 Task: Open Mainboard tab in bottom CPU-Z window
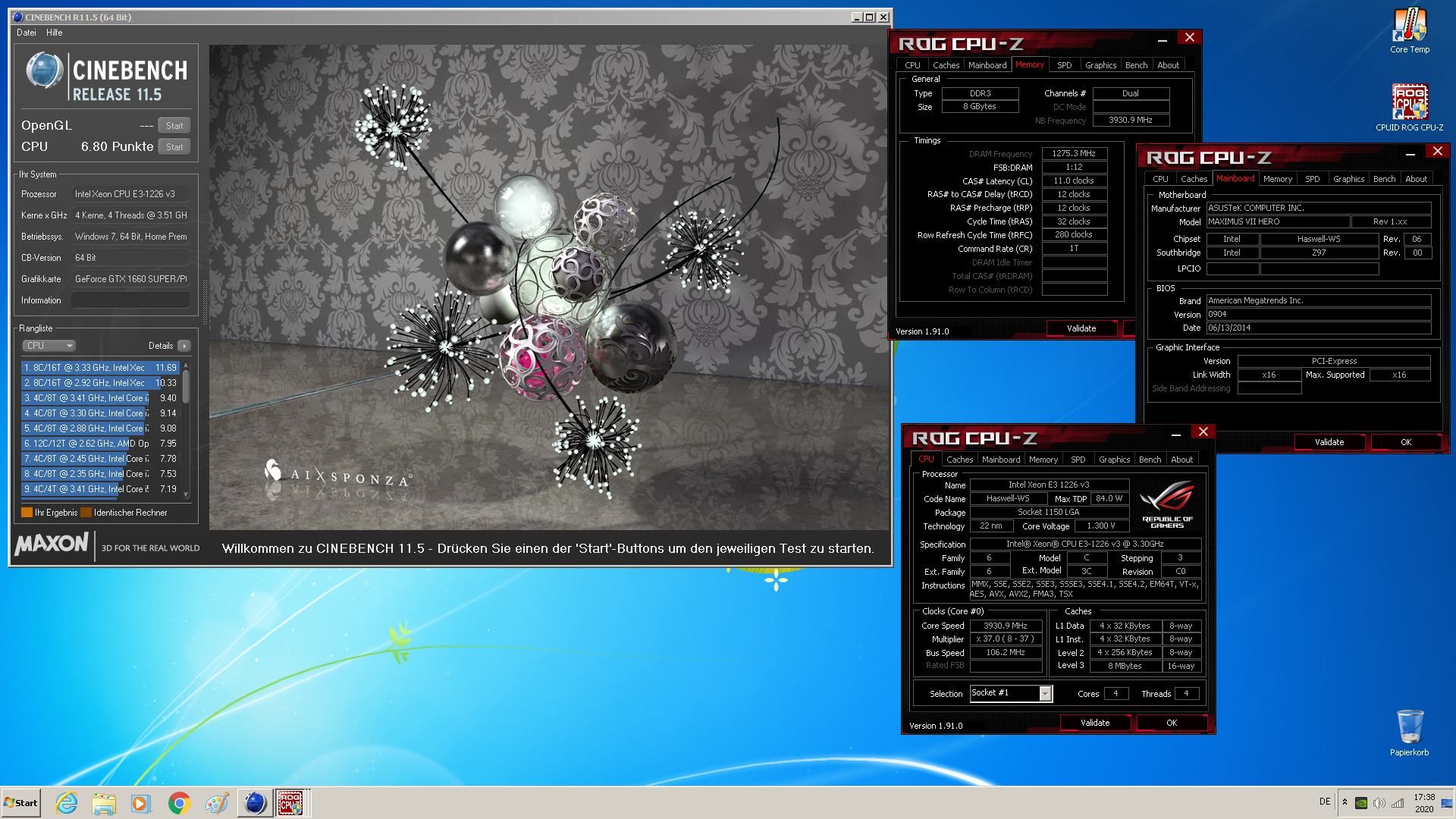pos(1001,460)
